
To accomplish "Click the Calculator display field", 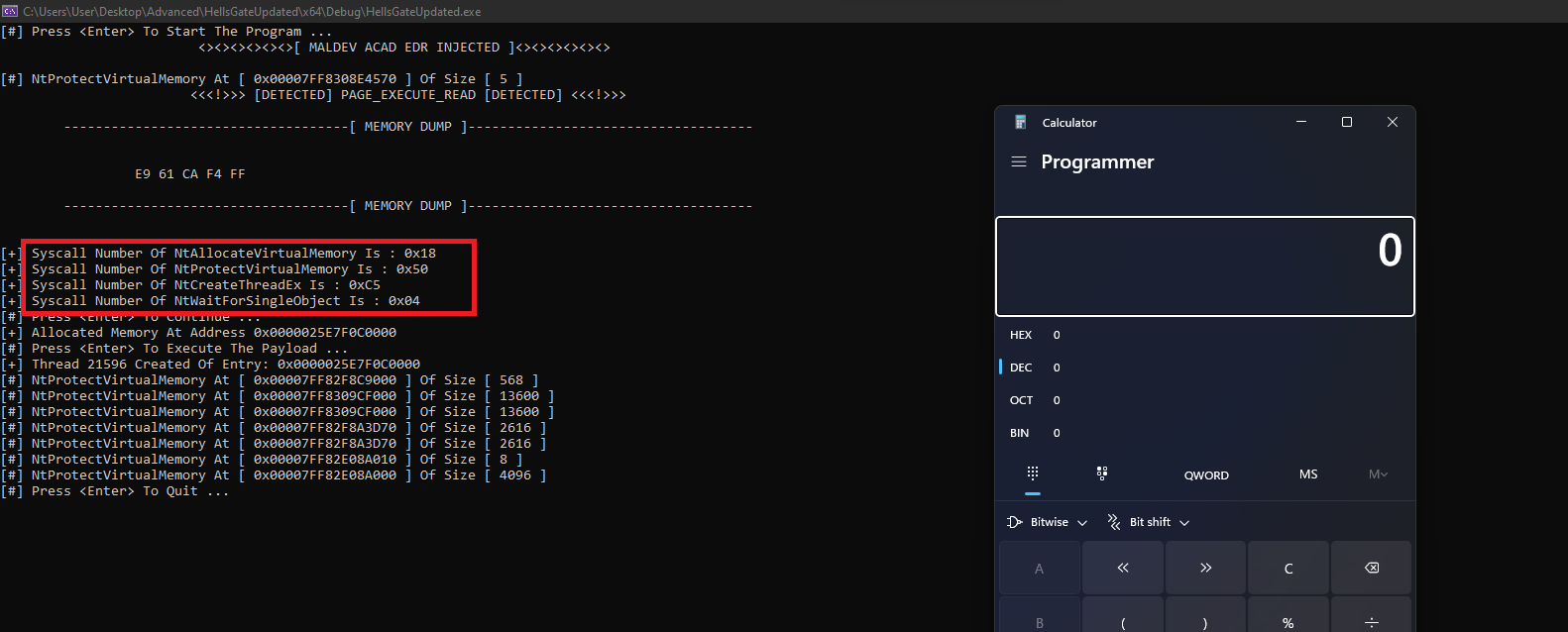I will (1205, 266).
